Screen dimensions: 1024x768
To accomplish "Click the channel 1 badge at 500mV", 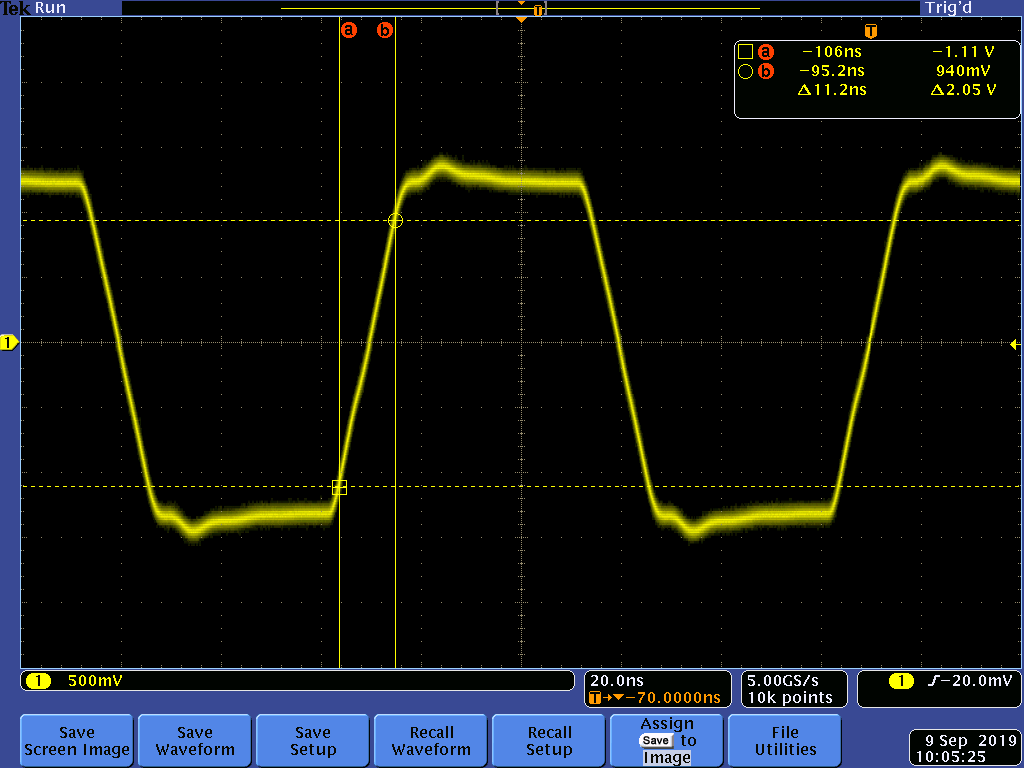I will click(x=38, y=681).
